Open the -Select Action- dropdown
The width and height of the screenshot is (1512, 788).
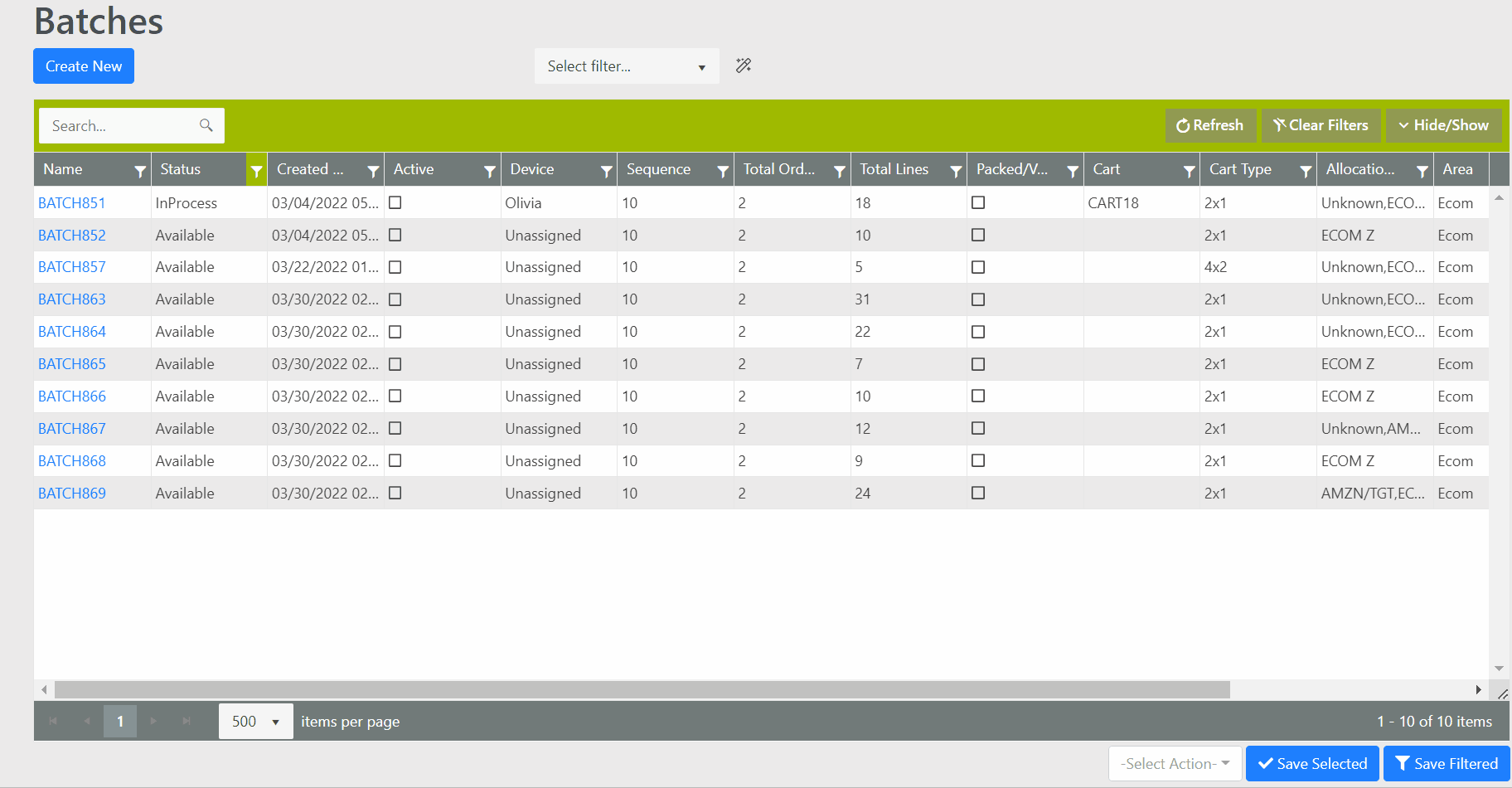tap(1175, 764)
